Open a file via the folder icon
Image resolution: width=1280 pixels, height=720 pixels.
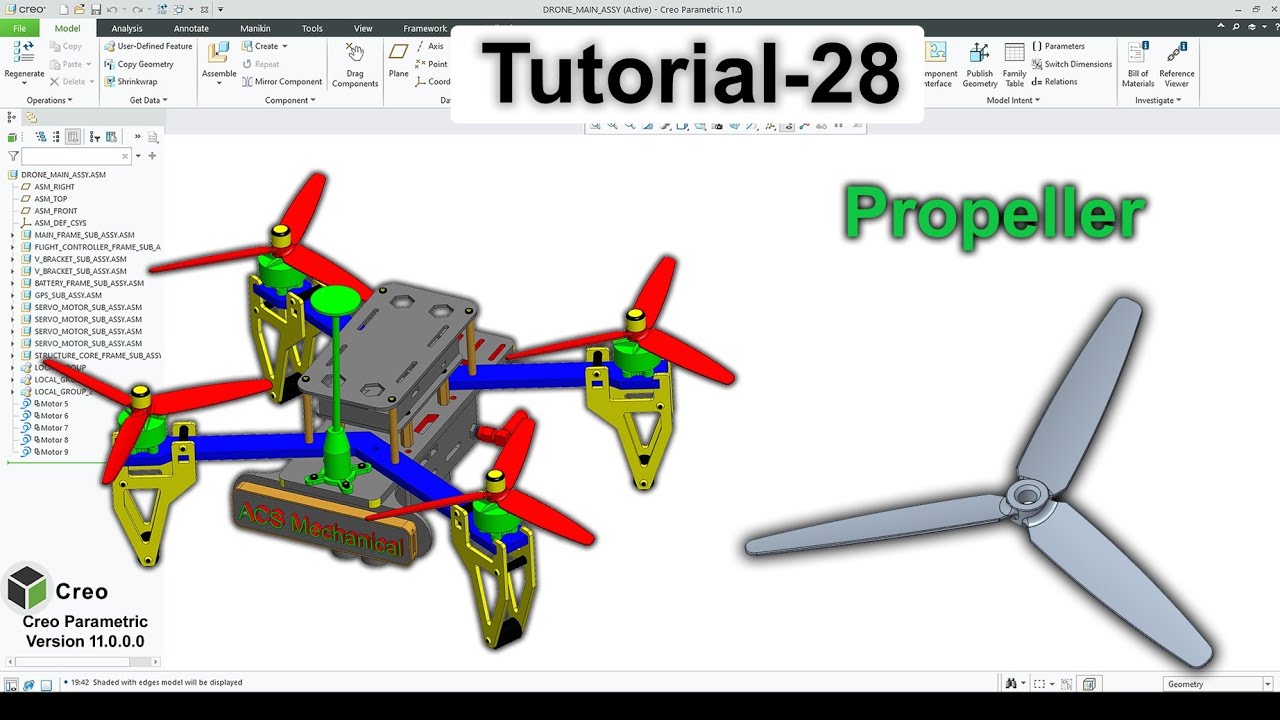point(79,9)
